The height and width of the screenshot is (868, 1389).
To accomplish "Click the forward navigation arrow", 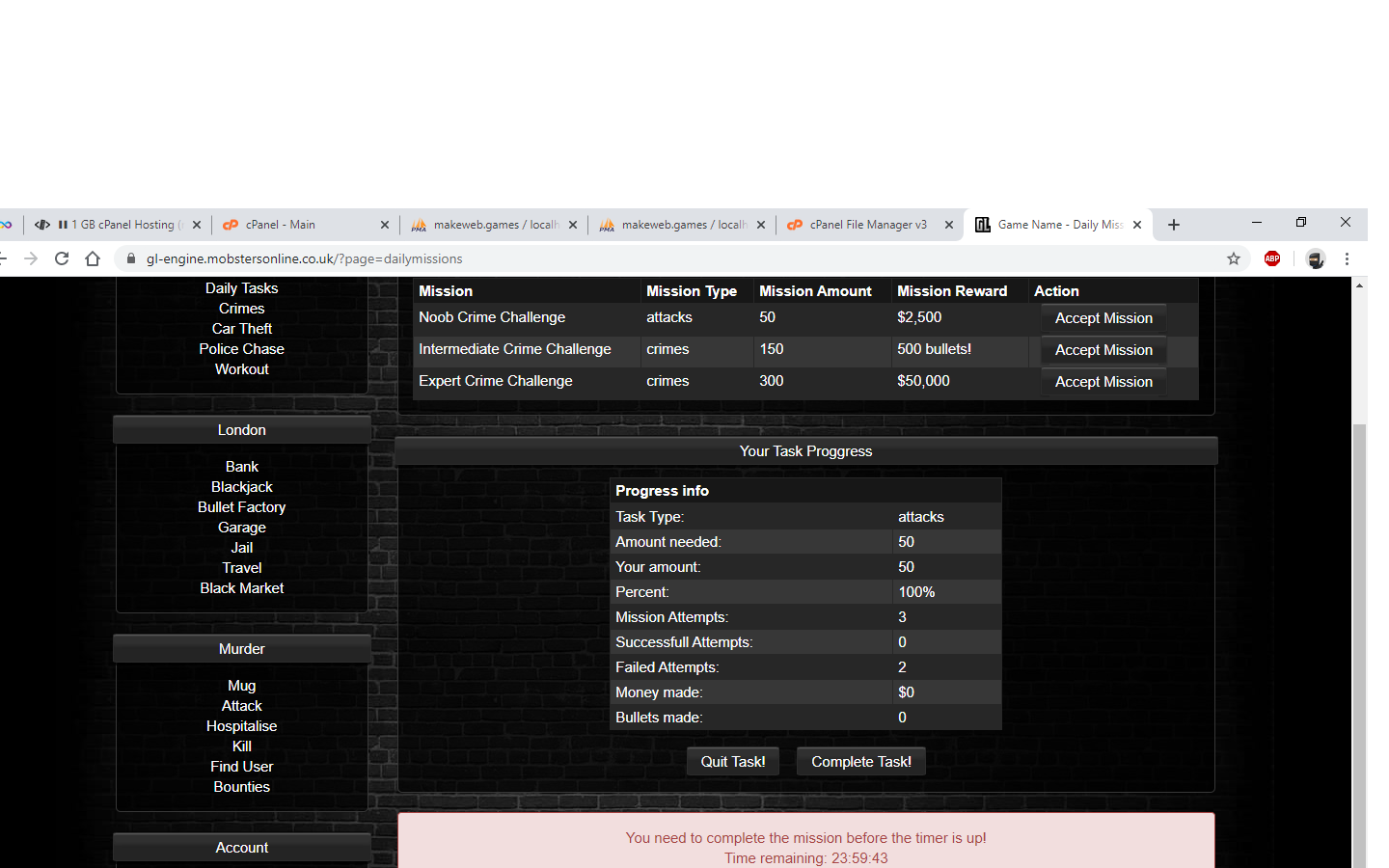I will tap(31, 258).
